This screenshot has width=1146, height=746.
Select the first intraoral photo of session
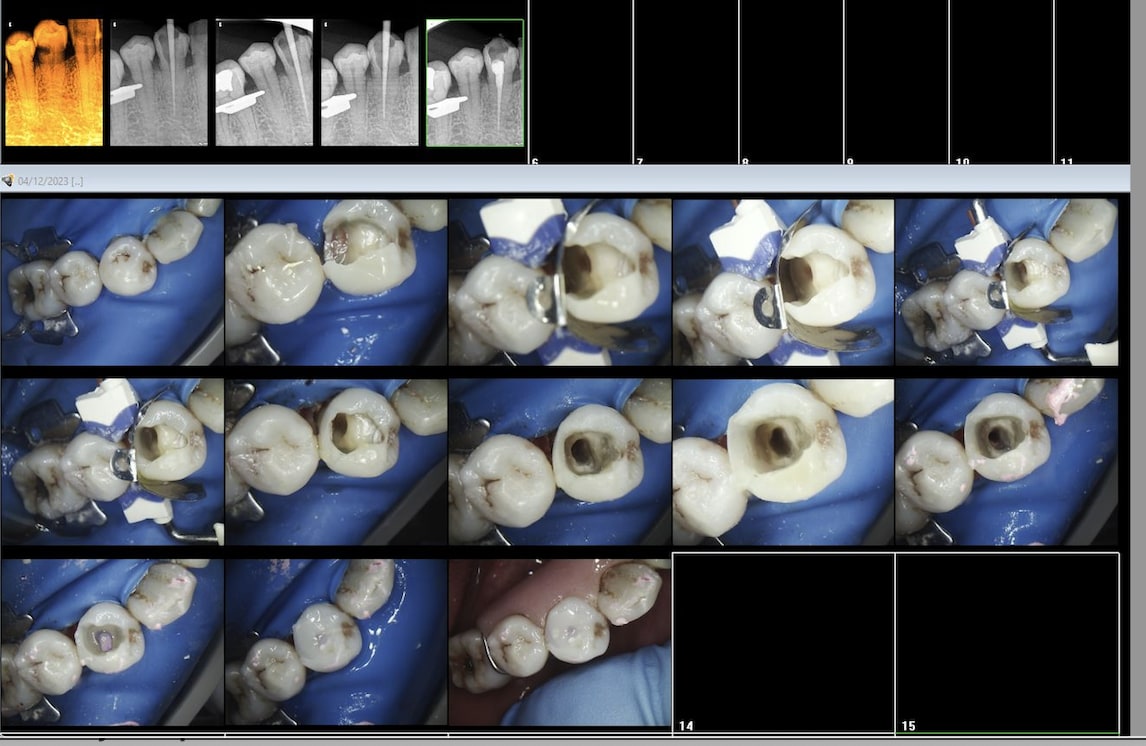click(112, 282)
